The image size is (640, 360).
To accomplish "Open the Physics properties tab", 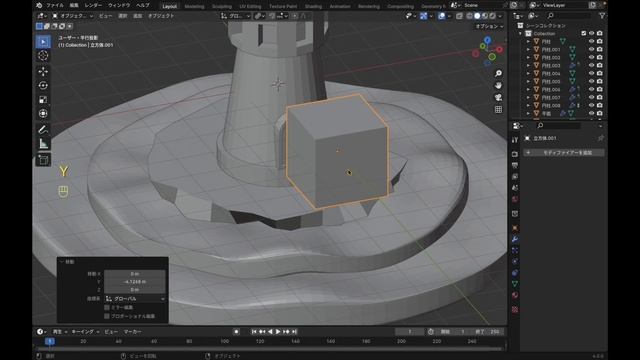I will pyautogui.click(x=515, y=261).
